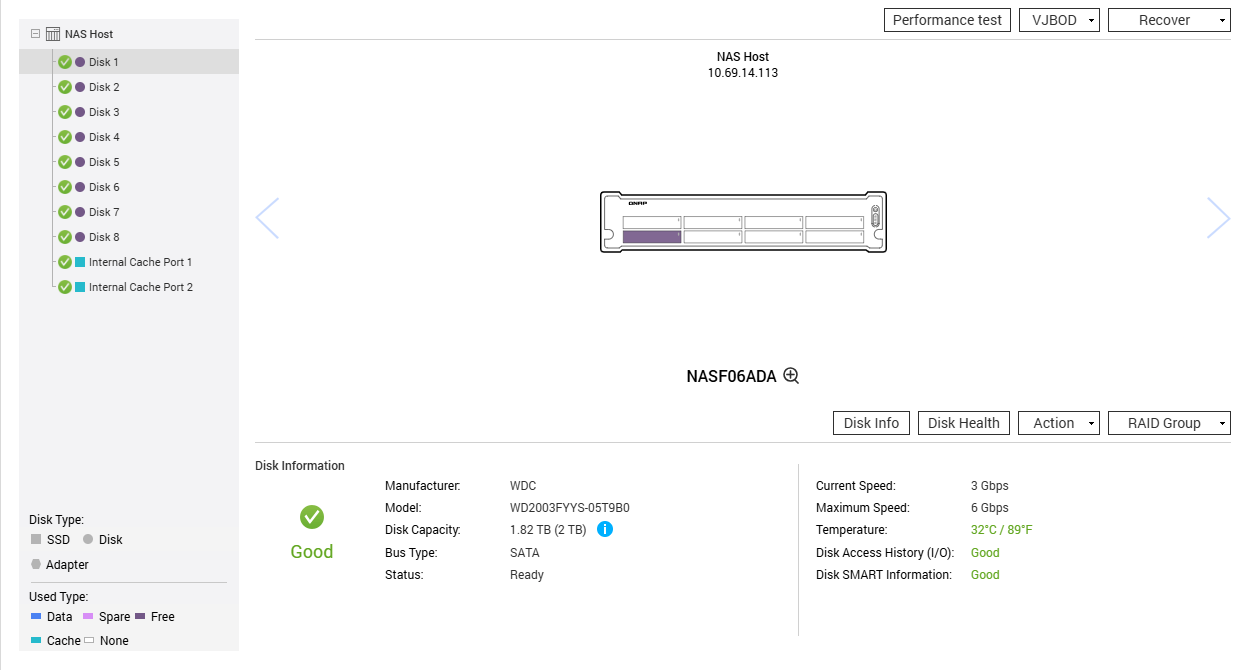Open Disk Health
This screenshot has height=670, width=1254.
pyautogui.click(x=964, y=423)
